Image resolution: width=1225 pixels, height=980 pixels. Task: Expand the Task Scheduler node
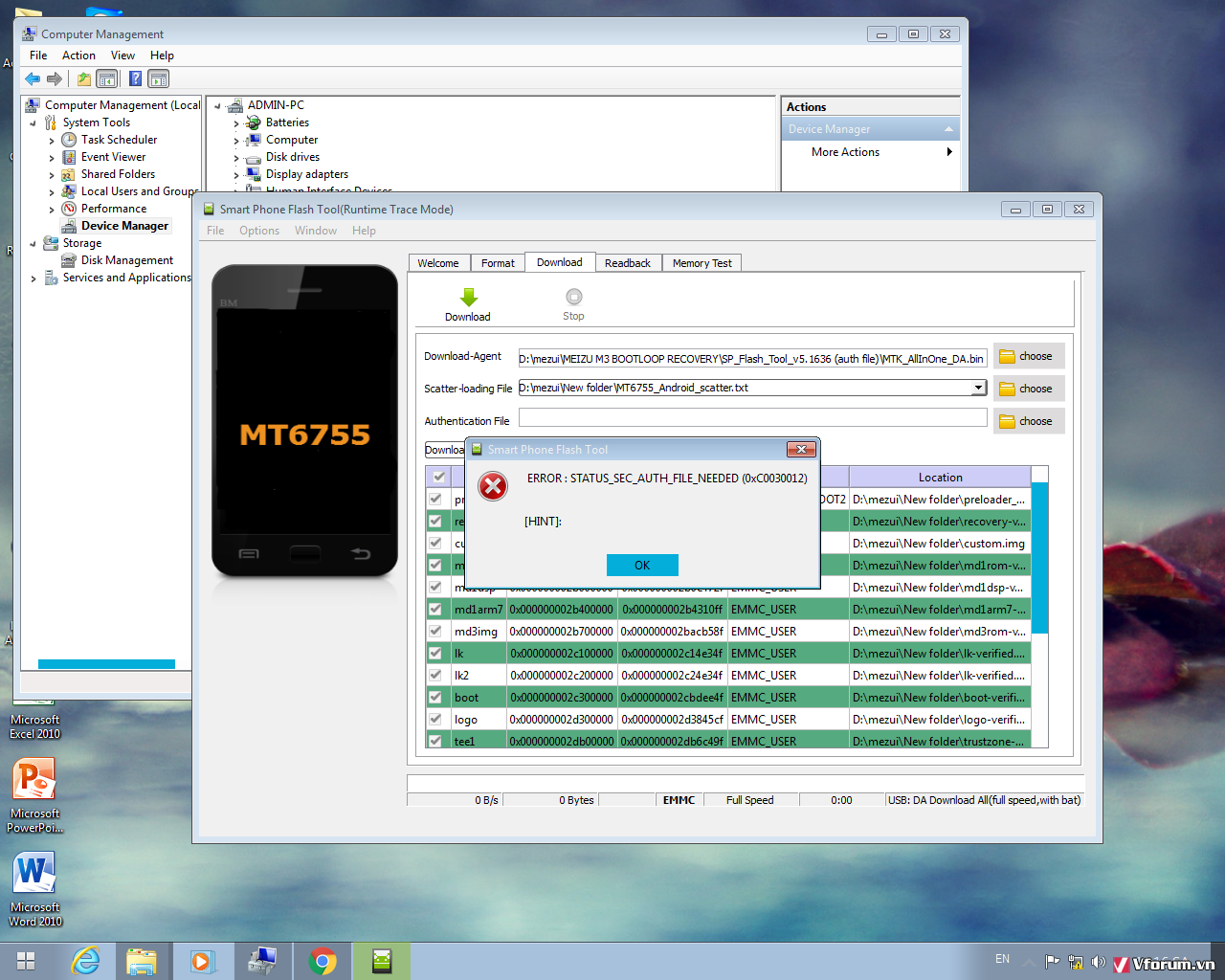pos(52,141)
